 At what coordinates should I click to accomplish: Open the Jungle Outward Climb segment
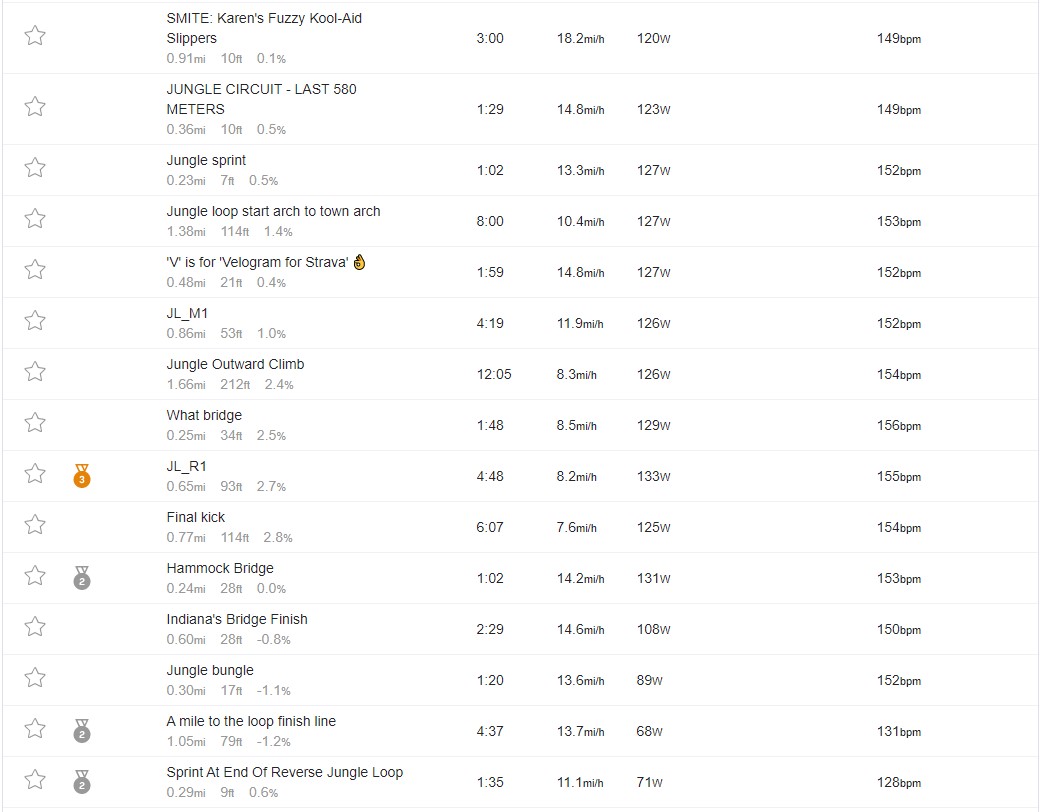tap(235, 364)
